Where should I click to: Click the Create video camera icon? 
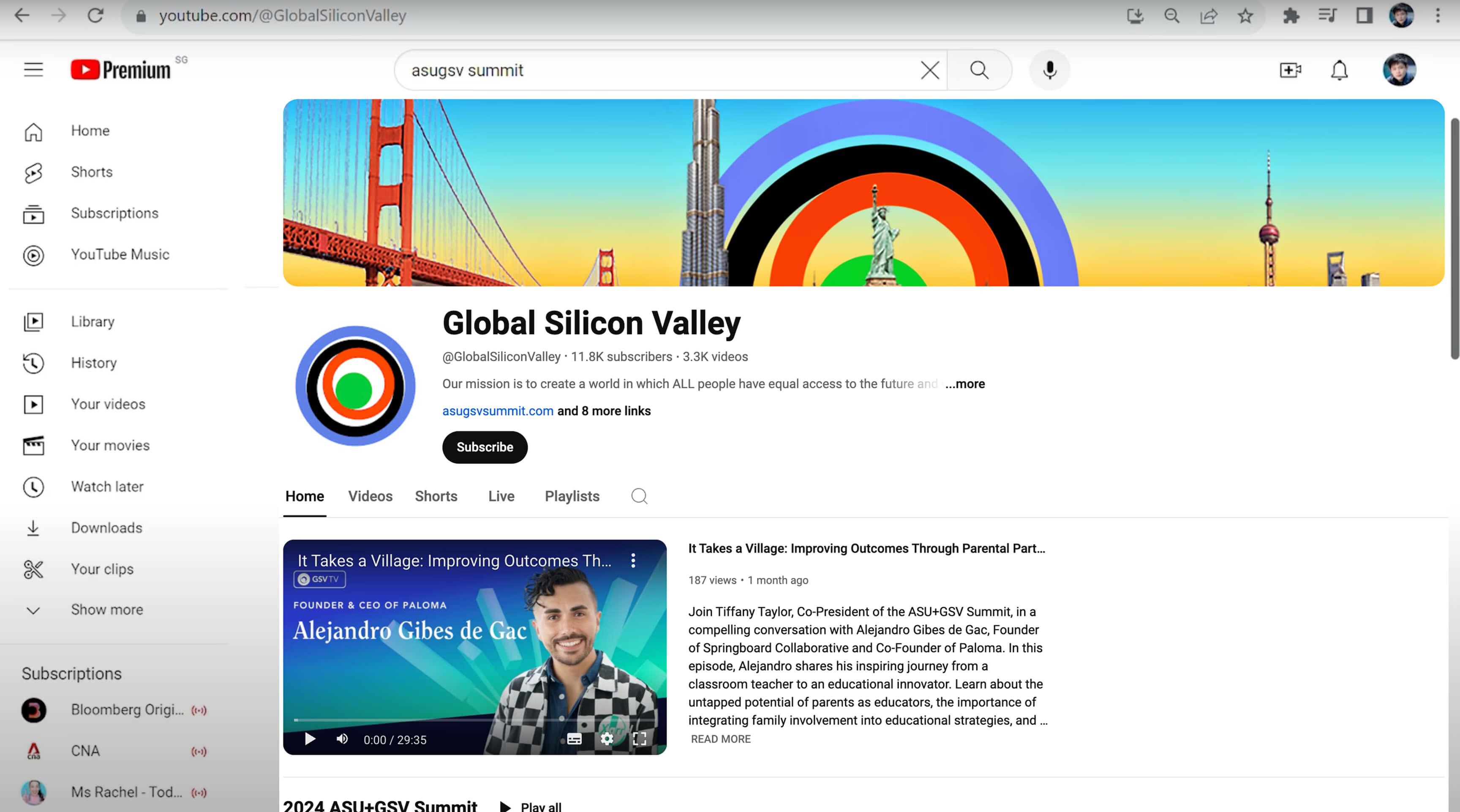click(x=1290, y=70)
